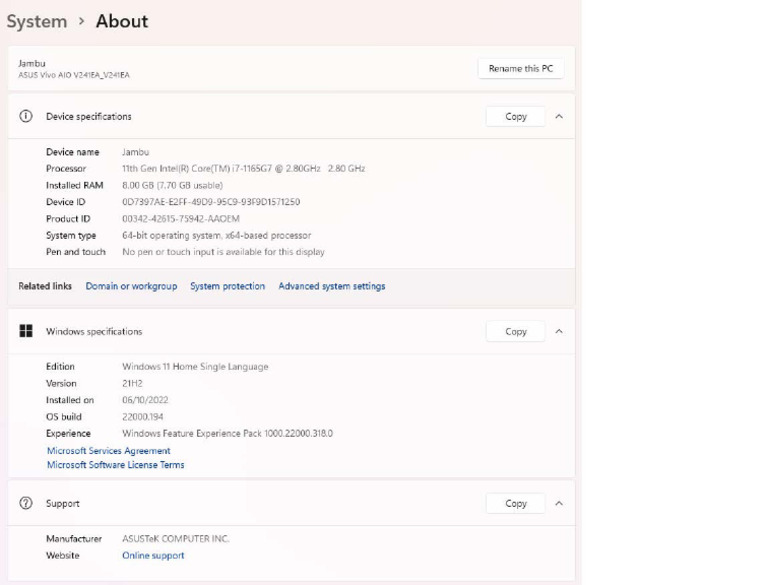The image size is (768, 585).
Task: Click the Related links label
Action: [45, 286]
